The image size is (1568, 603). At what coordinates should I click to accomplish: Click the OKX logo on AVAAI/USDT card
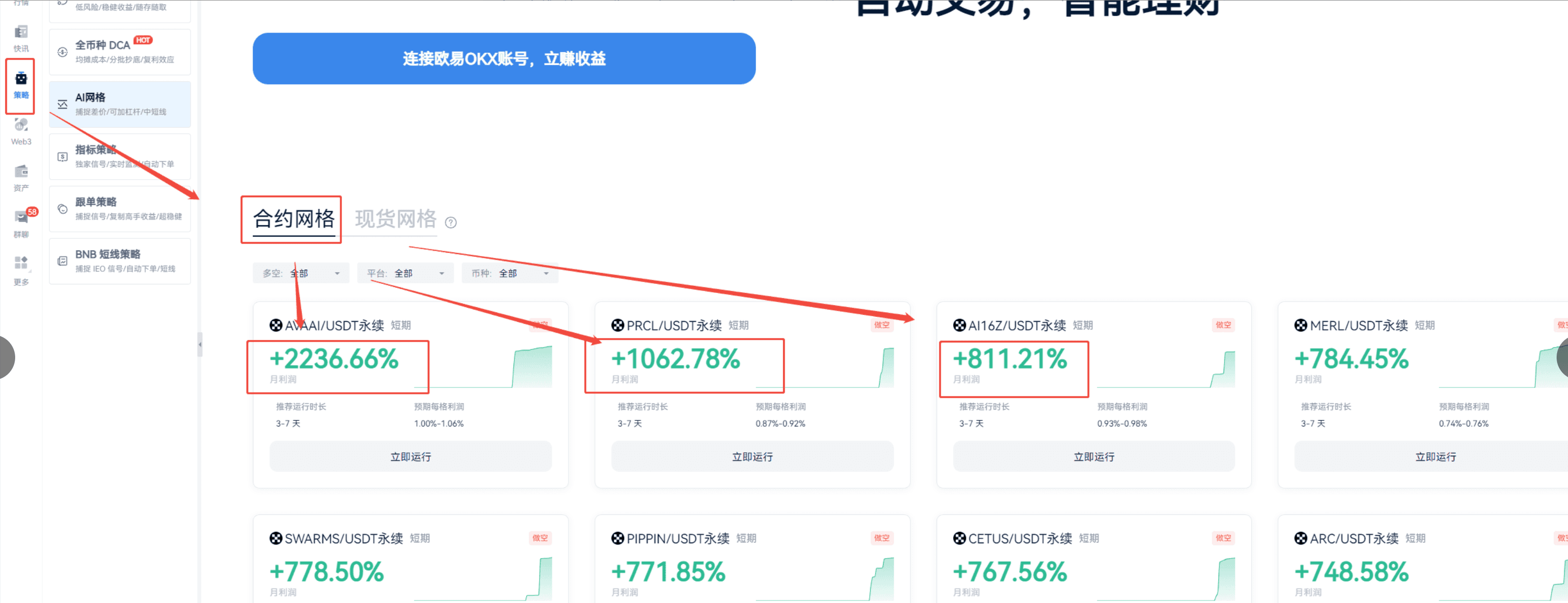(x=276, y=325)
